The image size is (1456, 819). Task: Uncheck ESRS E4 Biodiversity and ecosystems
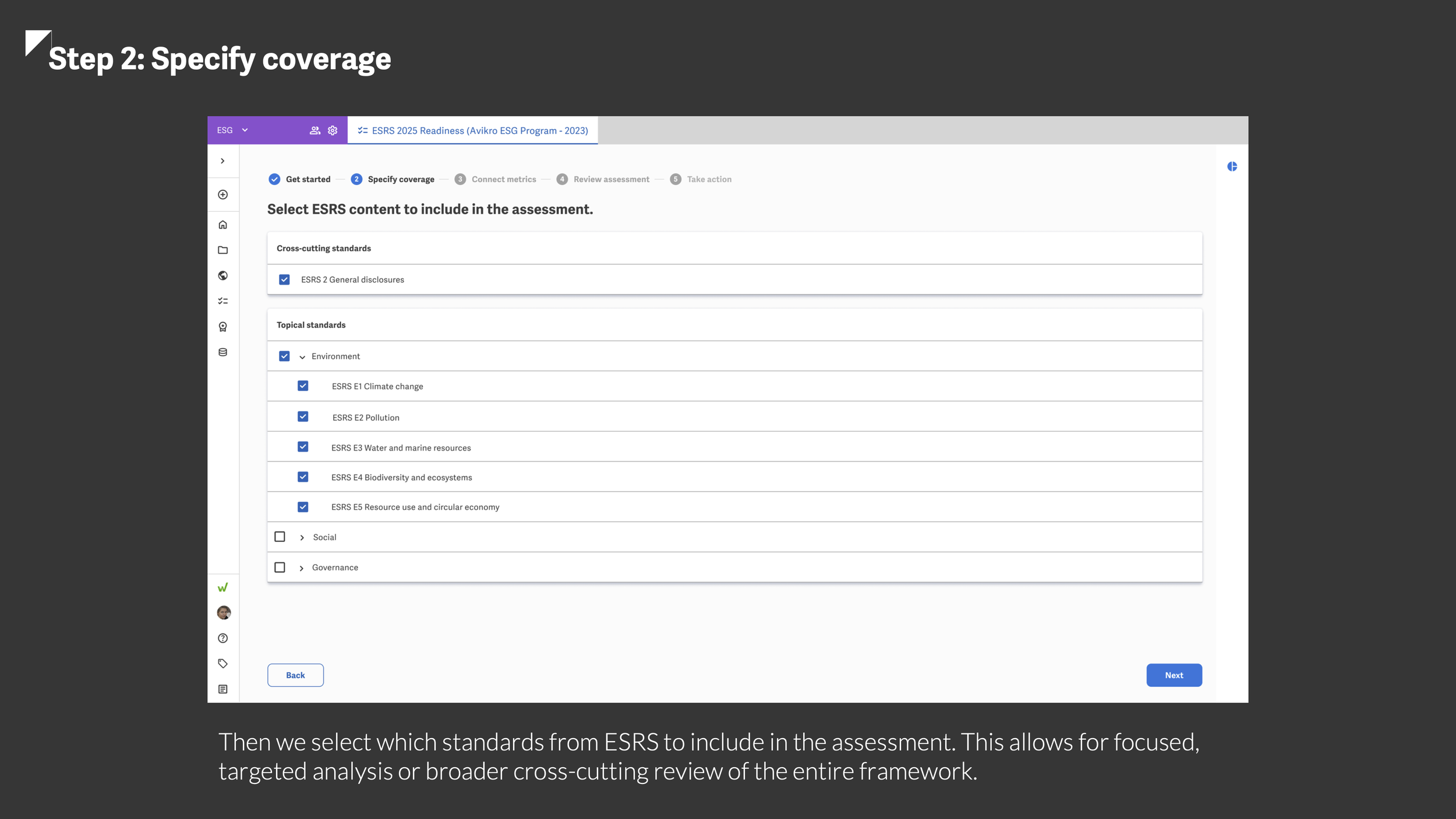(303, 477)
